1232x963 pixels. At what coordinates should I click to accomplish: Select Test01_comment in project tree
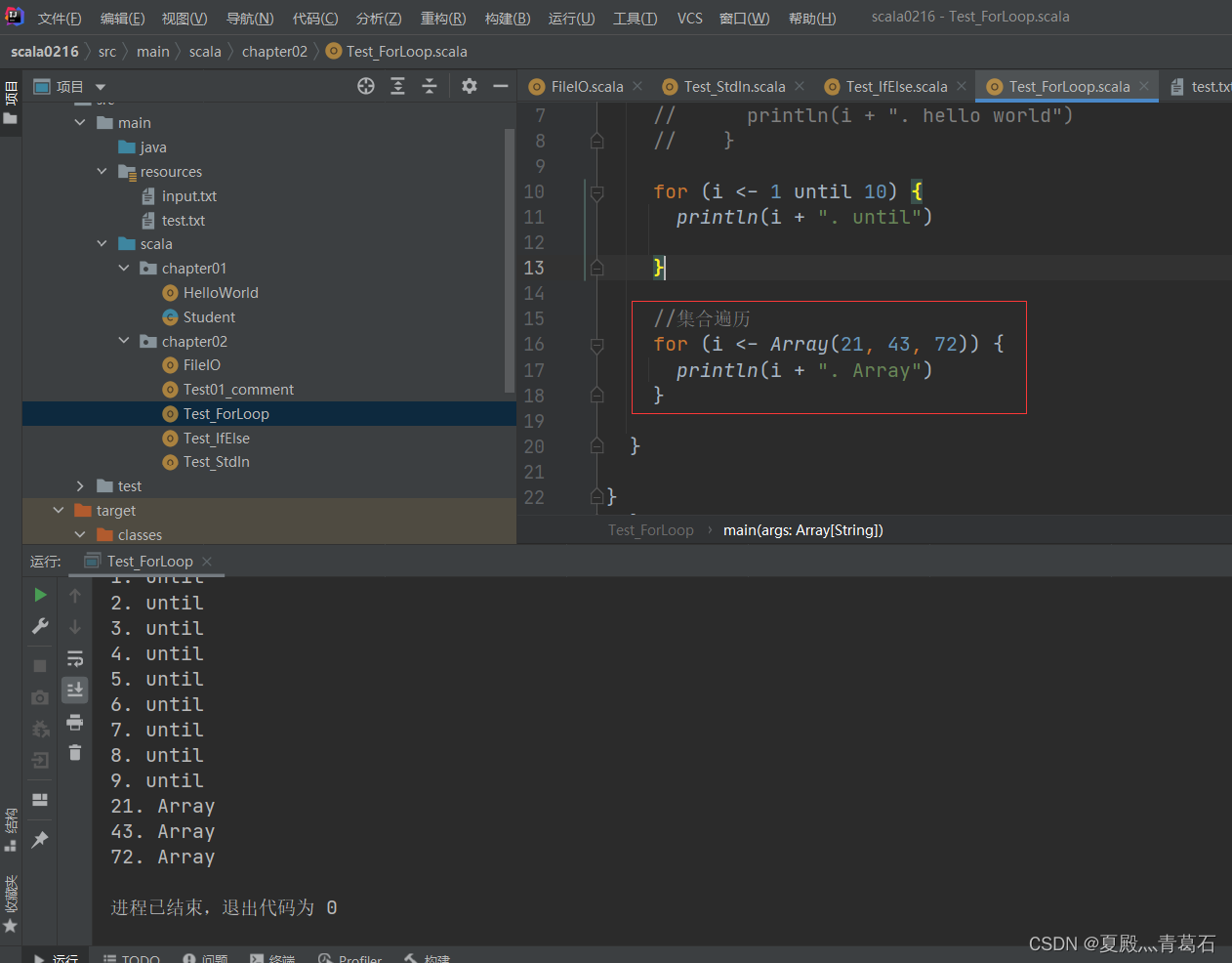coord(238,390)
